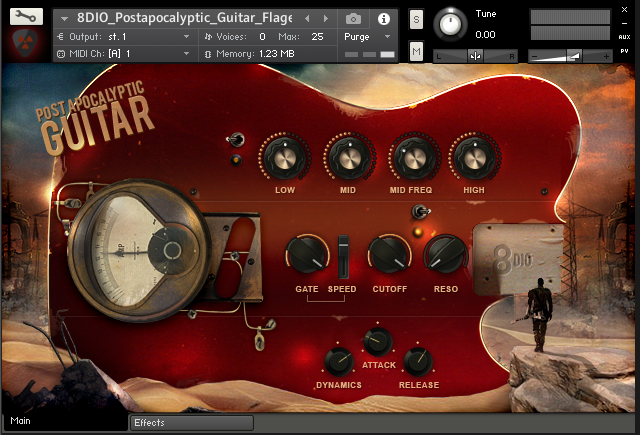The image size is (640, 435).
Task: Click the LOW EQ knob
Action: [284, 157]
